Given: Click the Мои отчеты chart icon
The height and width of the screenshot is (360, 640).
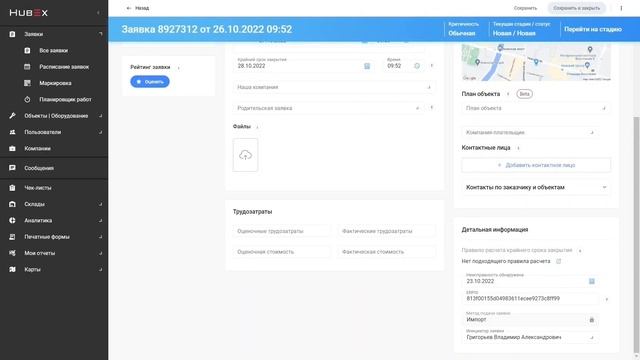Looking at the screenshot, I should [12, 253].
